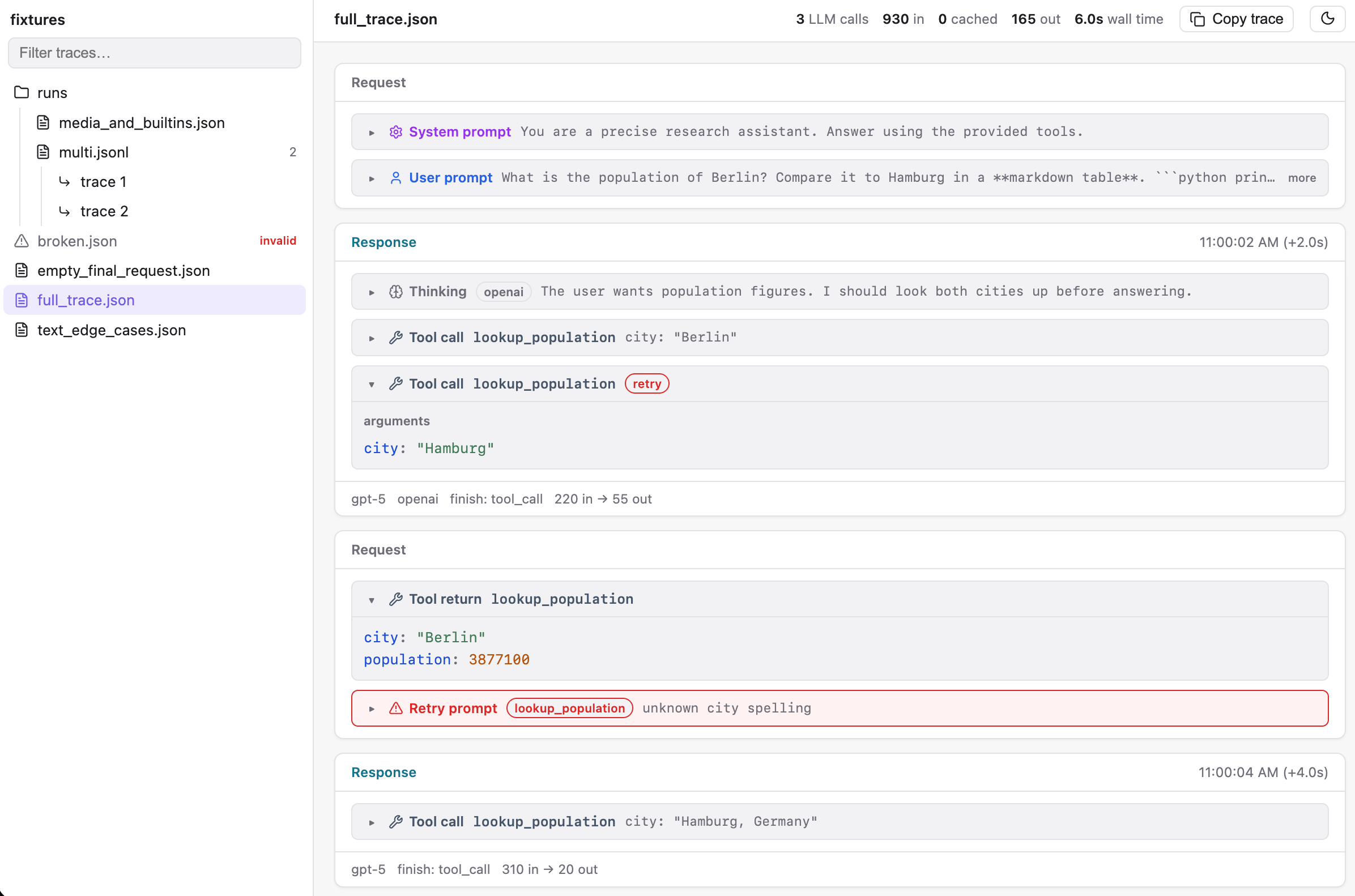Click the runs folder icon
The image size is (1355, 896).
22,92
